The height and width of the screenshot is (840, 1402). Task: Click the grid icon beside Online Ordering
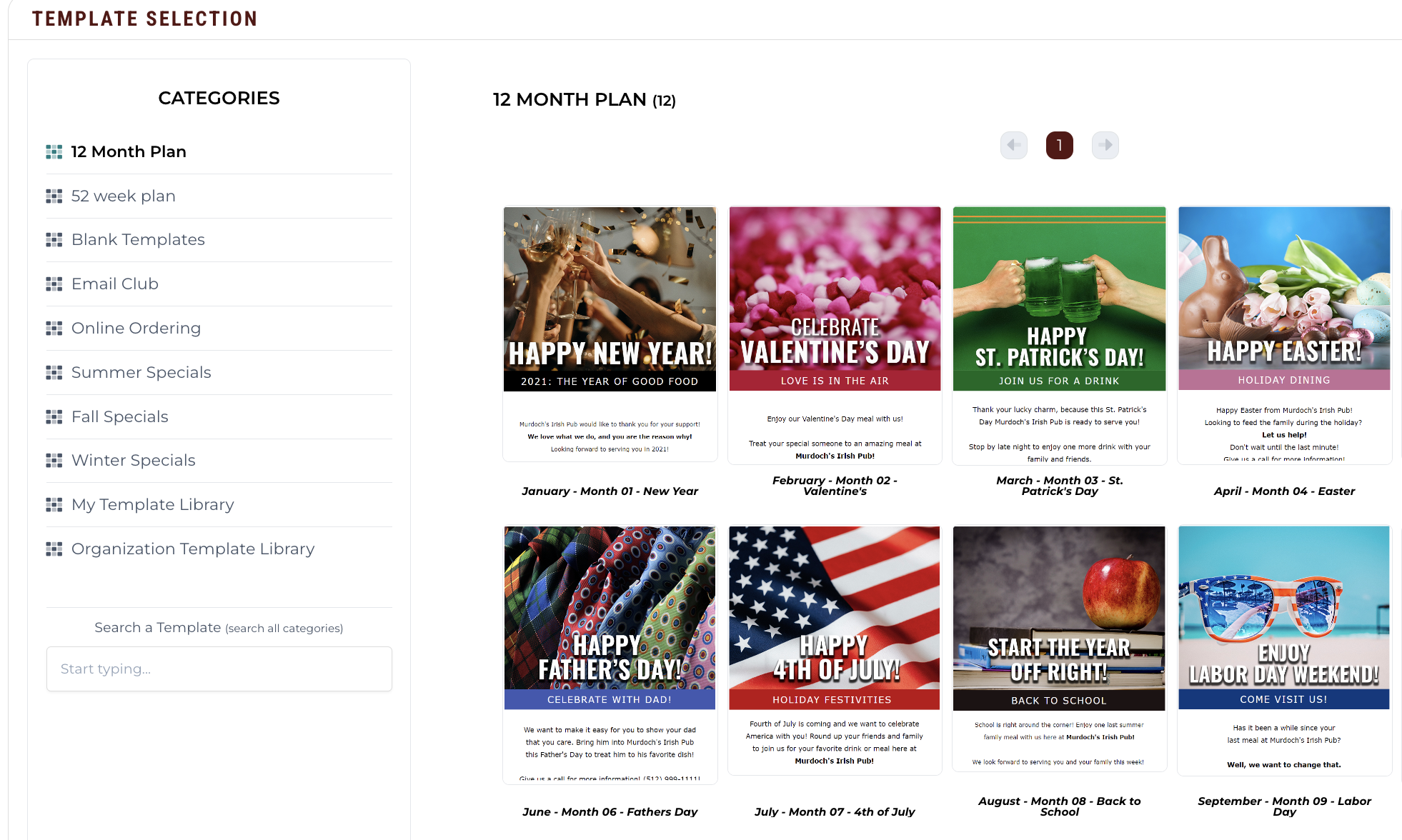click(x=54, y=329)
